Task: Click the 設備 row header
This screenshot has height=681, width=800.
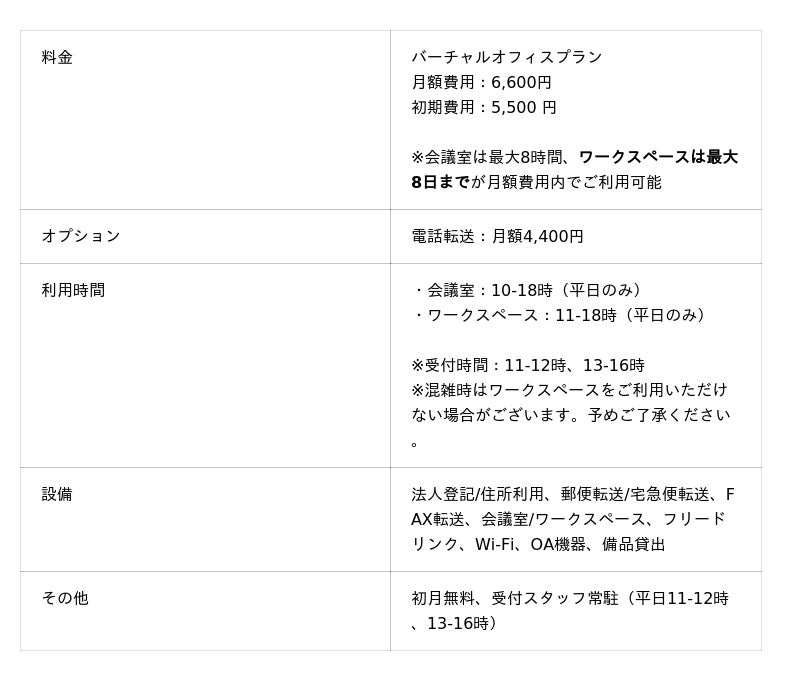Action: coord(57,495)
